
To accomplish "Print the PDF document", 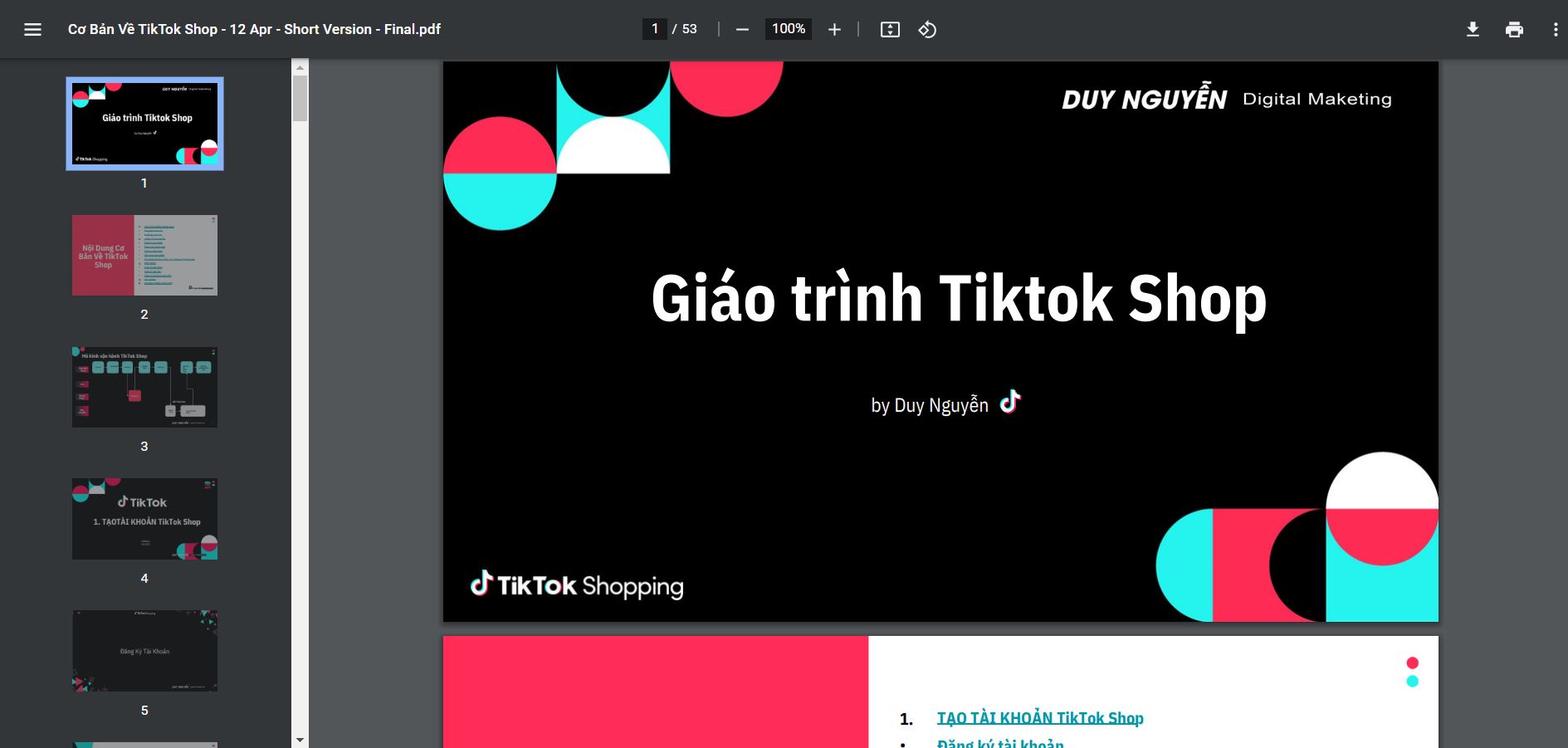I will pos(1514,29).
